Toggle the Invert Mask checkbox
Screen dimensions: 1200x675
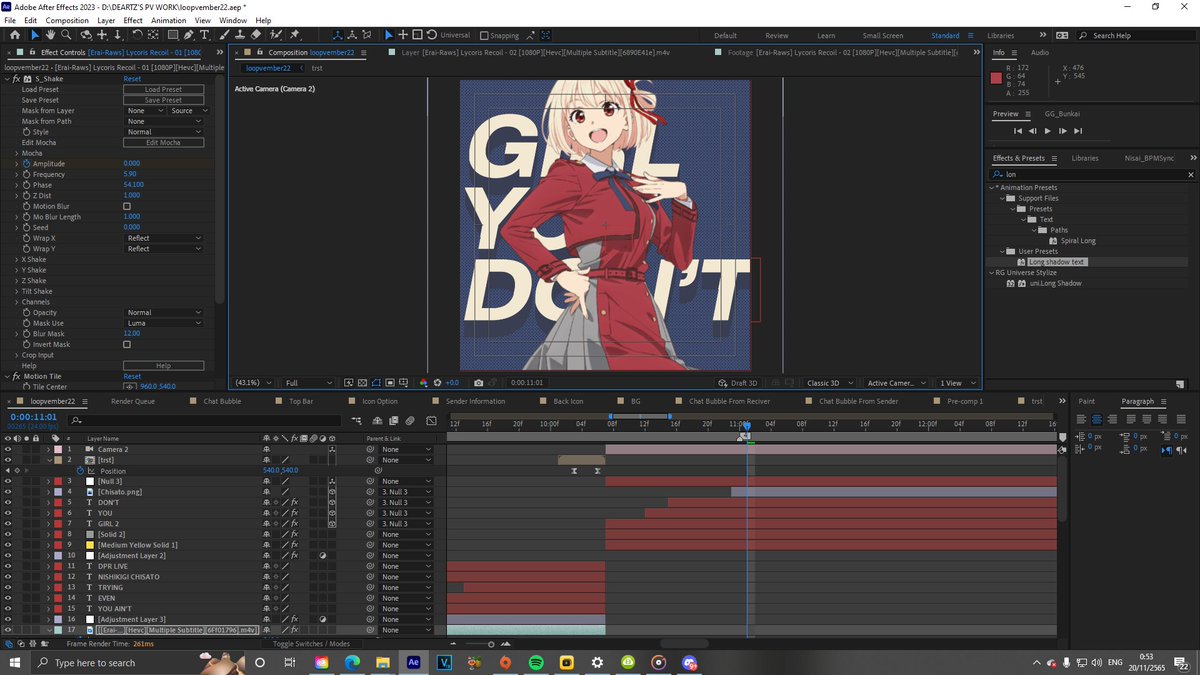coord(126,344)
